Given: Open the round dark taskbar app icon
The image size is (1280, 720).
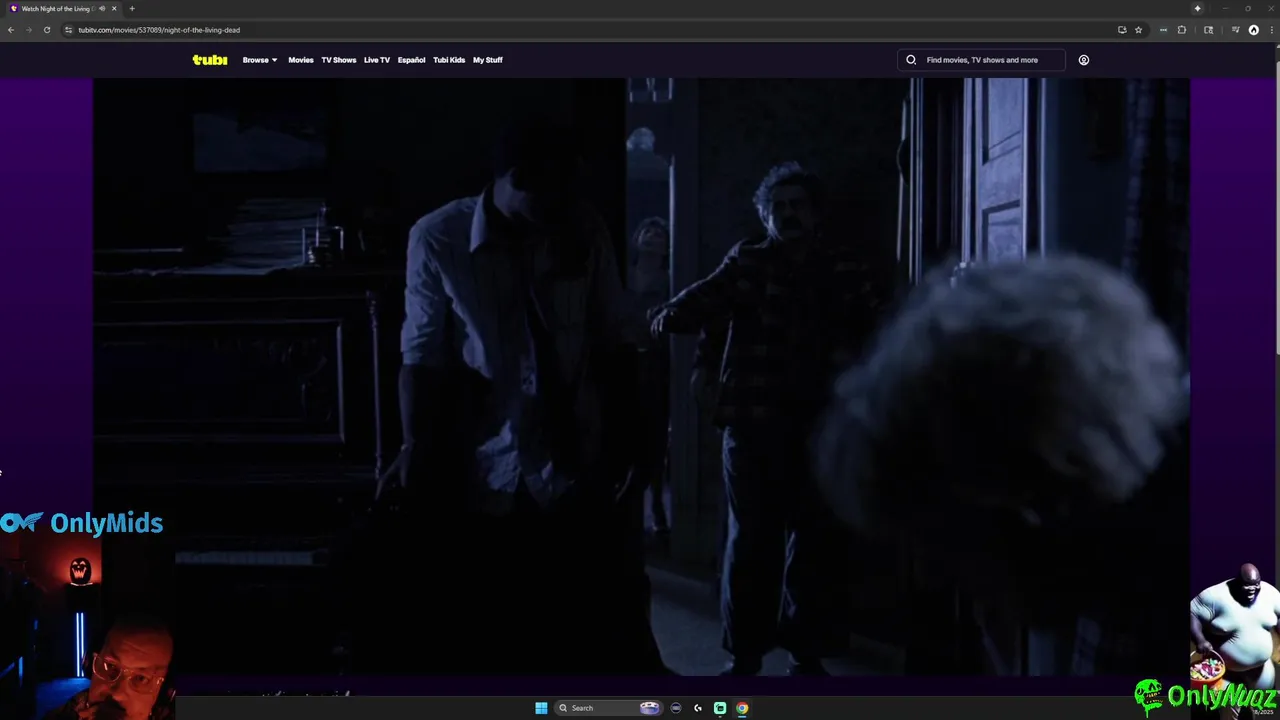Looking at the screenshot, I should tap(676, 708).
